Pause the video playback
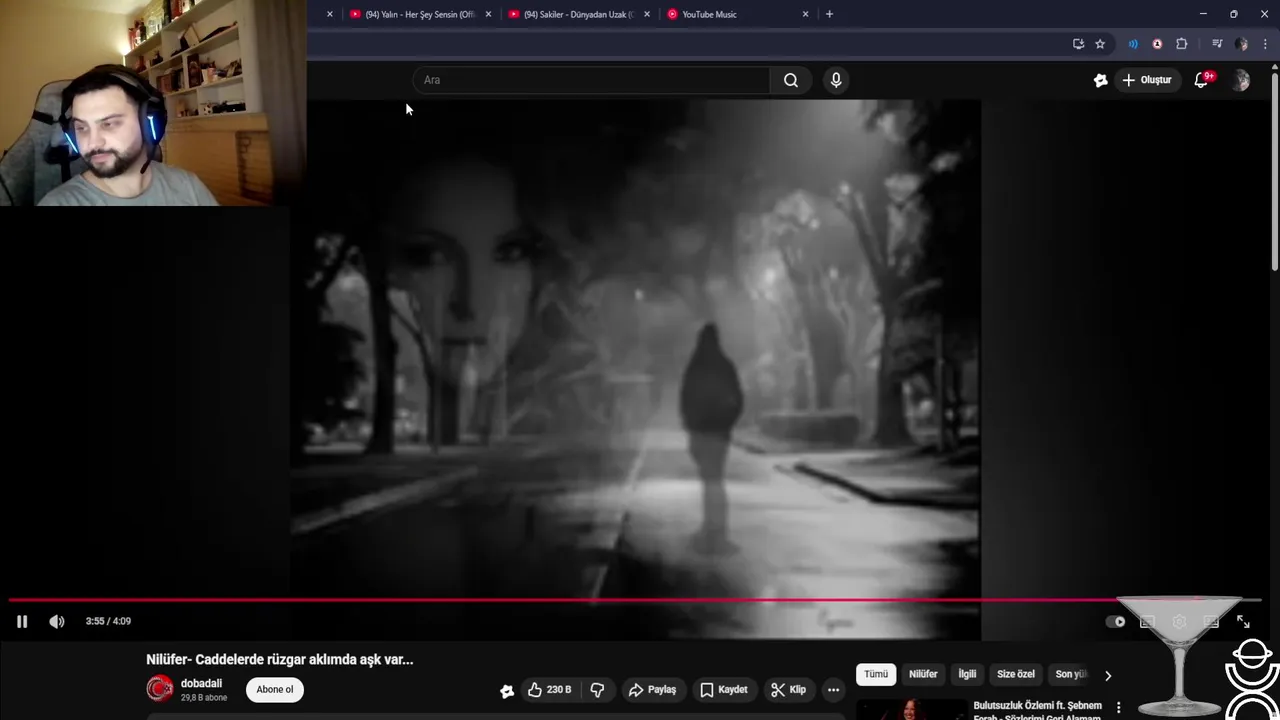The height and width of the screenshot is (720, 1280). click(x=22, y=621)
